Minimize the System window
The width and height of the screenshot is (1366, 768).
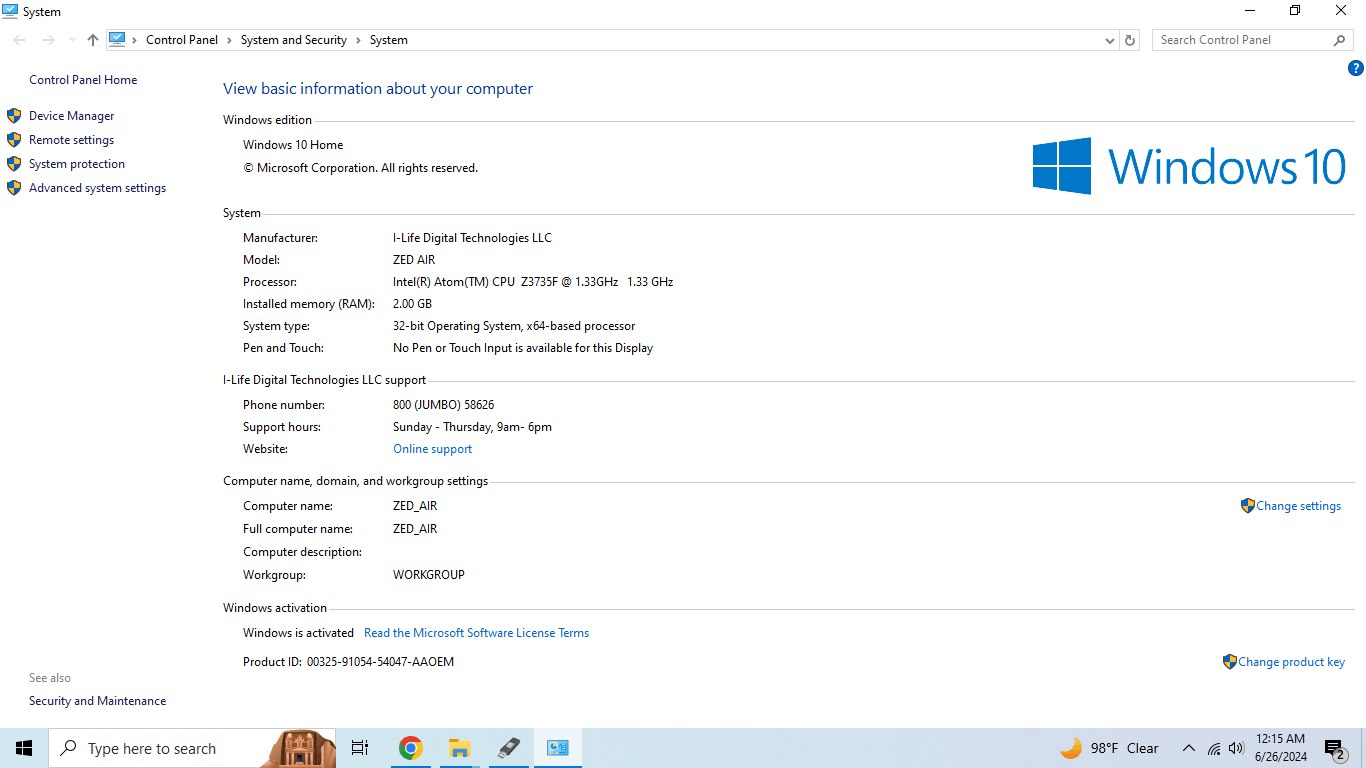(x=1250, y=11)
